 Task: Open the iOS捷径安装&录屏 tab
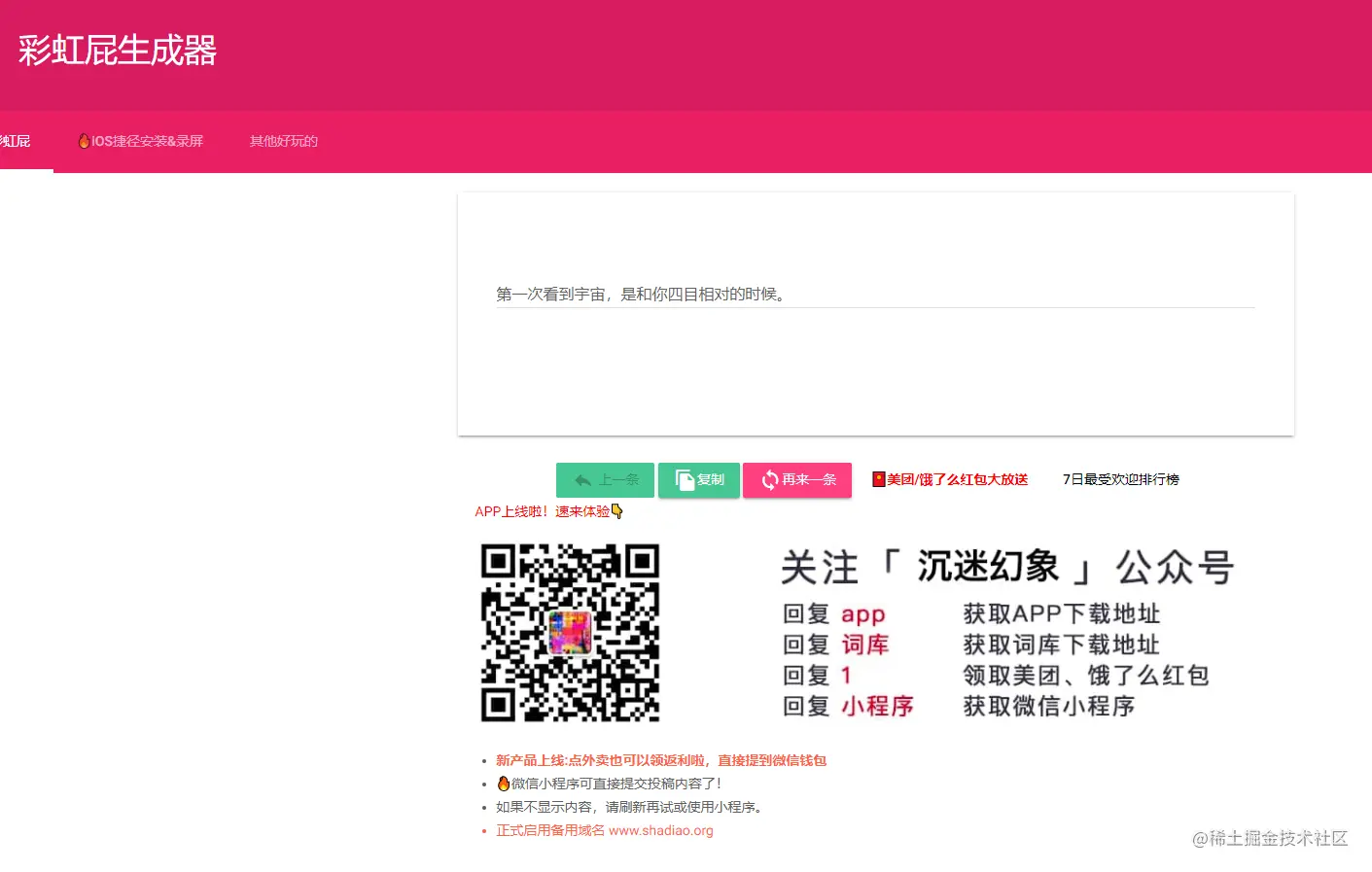pos(141,141)
